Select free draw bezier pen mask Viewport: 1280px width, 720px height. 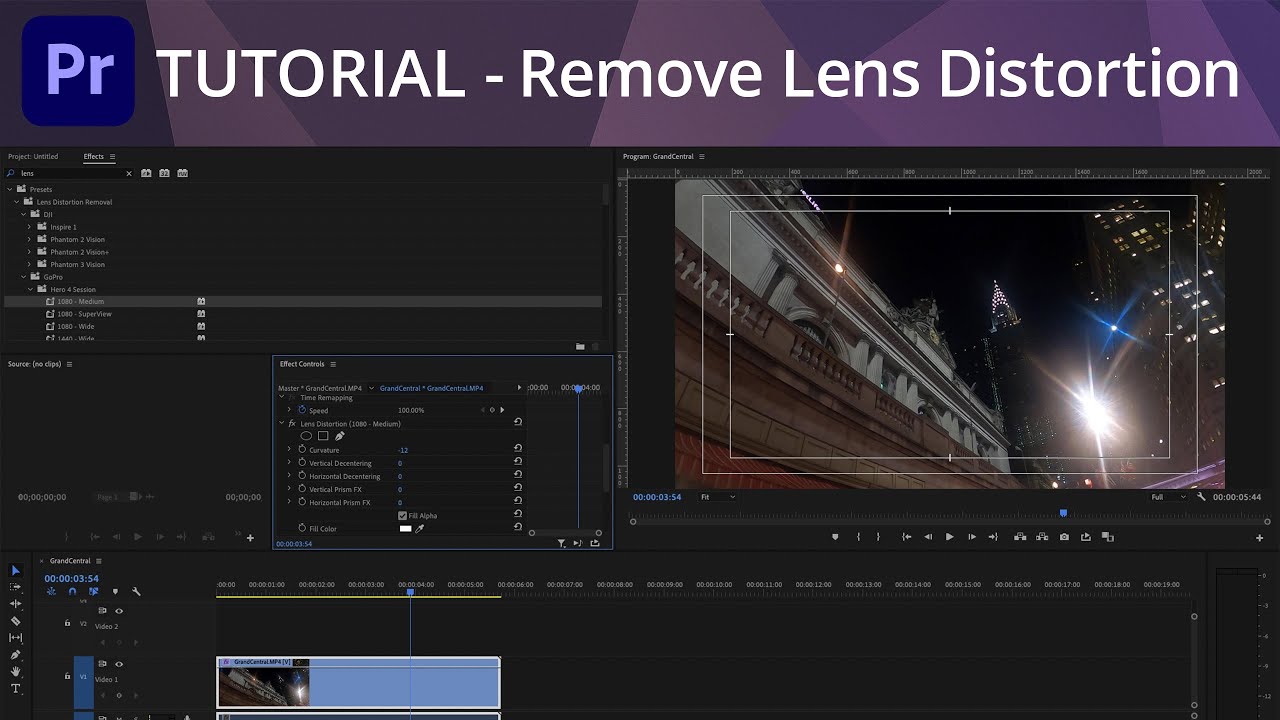pyautogui.click(x=339, y=436)
